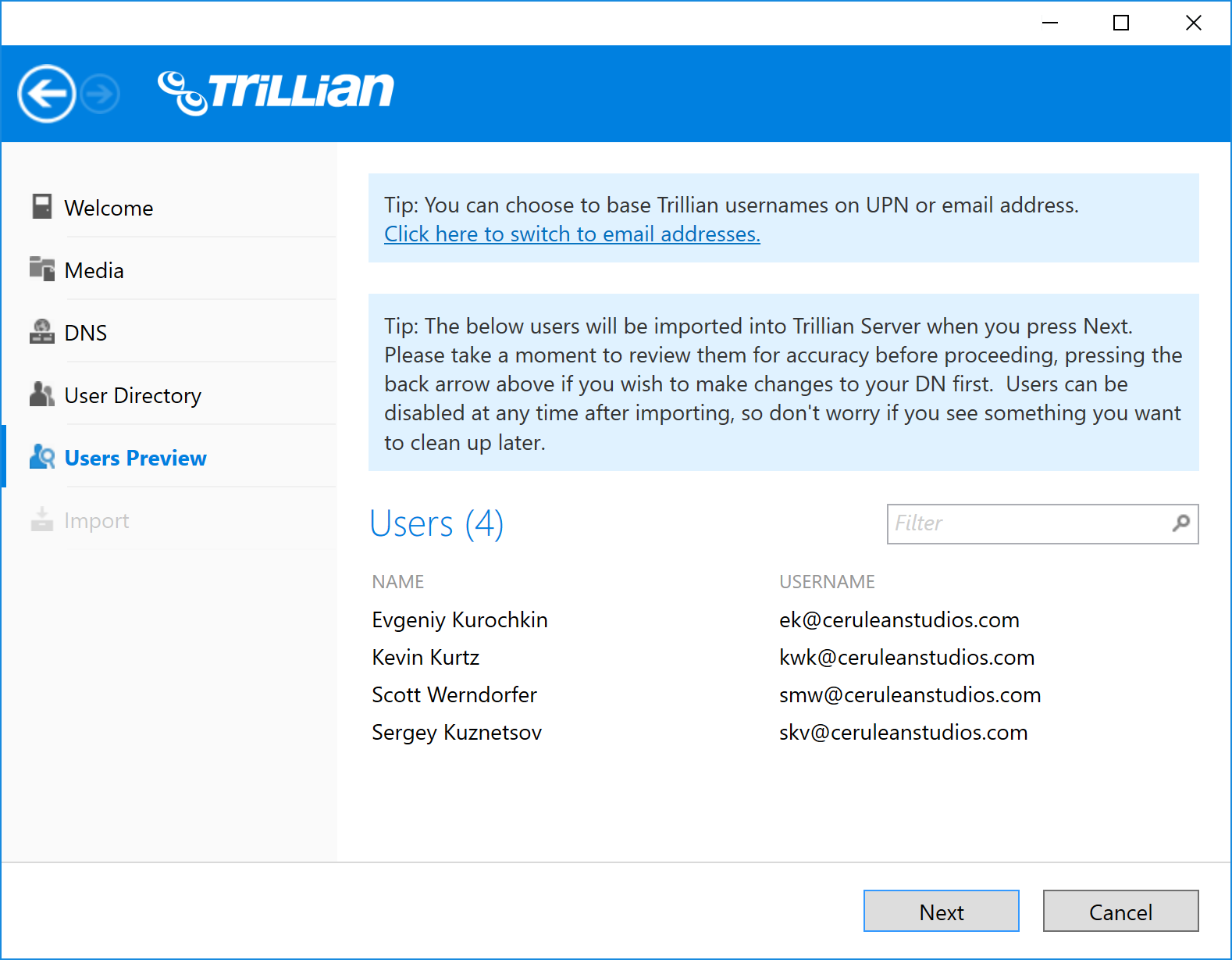Select user Evgeniy Kurochkin

pos(460,619)
